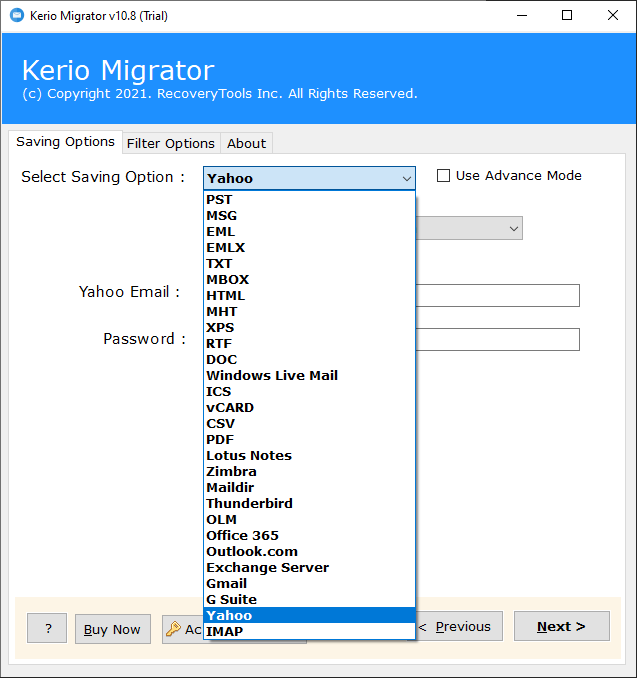Go back with the Previous button
The image size is (637, 678).
459,626
